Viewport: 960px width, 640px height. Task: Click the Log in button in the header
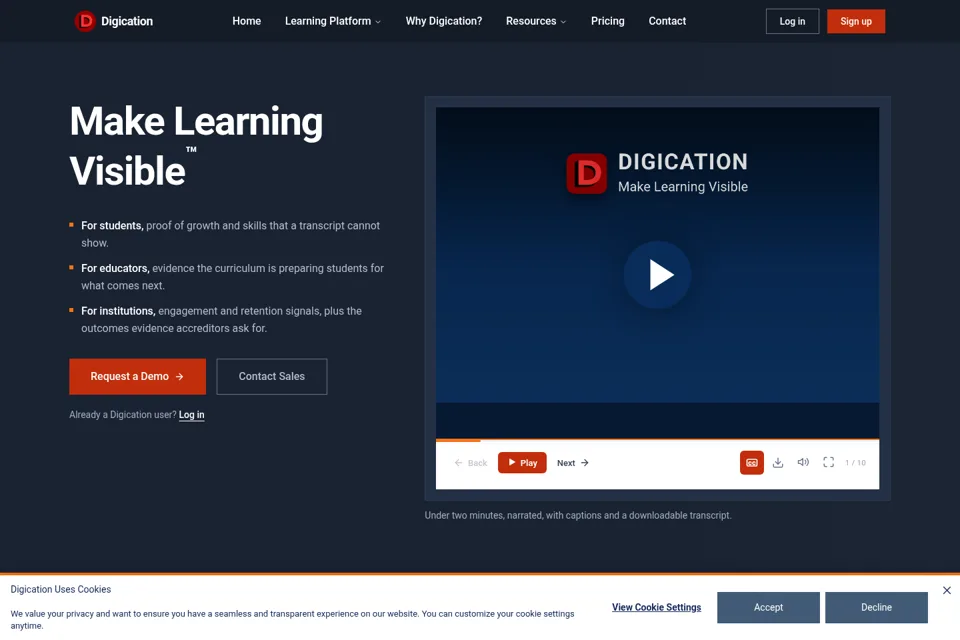[792, 21]
